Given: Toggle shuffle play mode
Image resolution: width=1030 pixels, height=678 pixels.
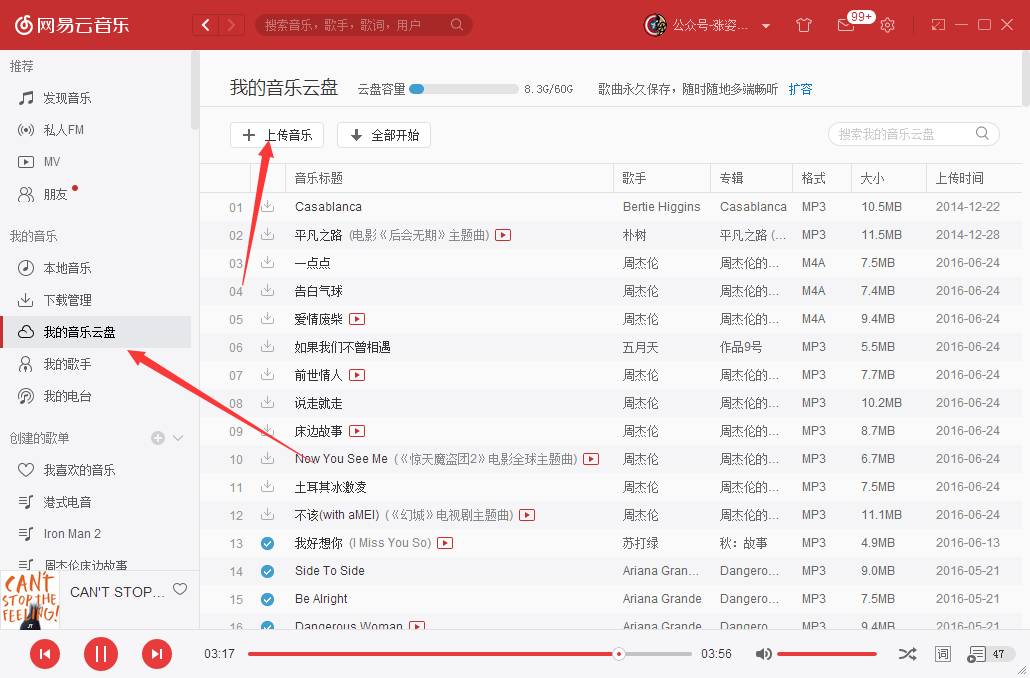Looking at the screenshot, I should (907, 654).
